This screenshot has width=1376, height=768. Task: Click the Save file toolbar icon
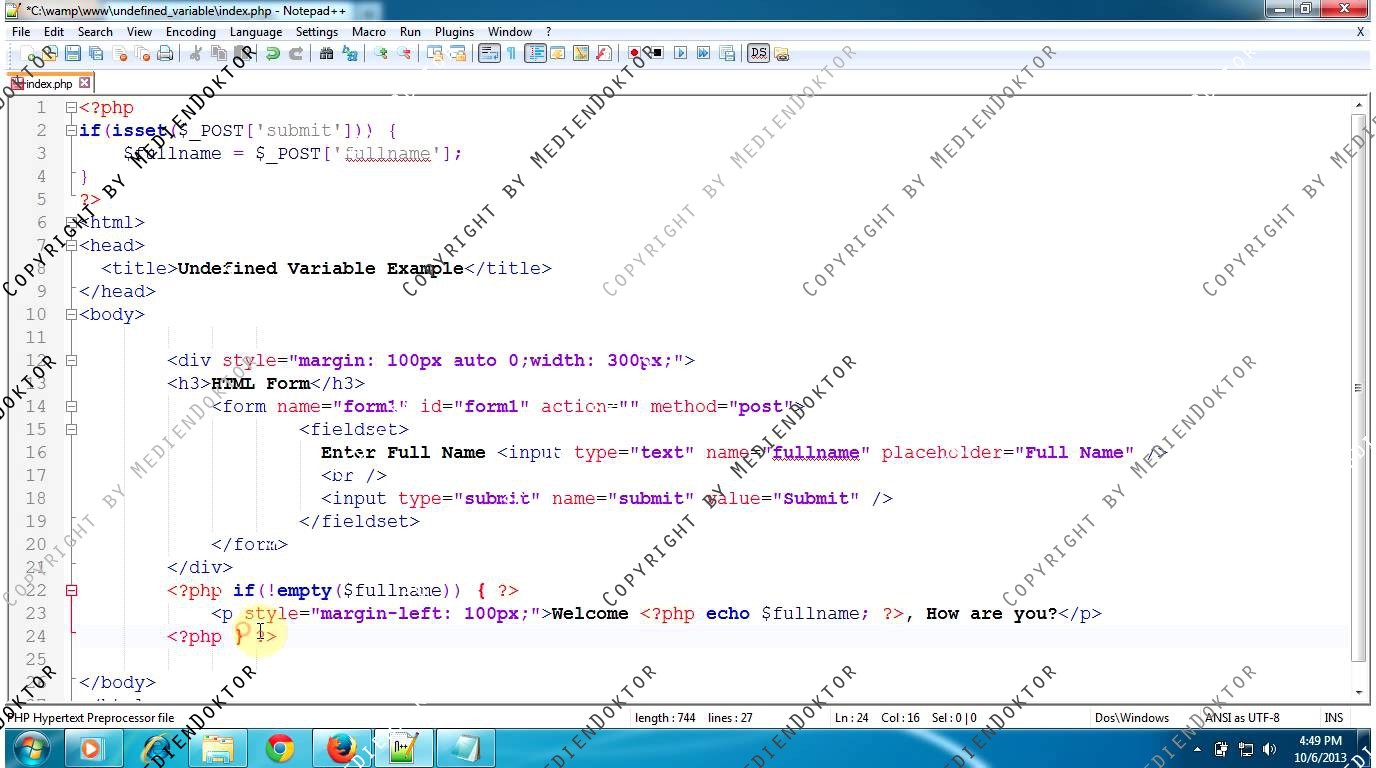pyautogui.click(x=73, y=53)
